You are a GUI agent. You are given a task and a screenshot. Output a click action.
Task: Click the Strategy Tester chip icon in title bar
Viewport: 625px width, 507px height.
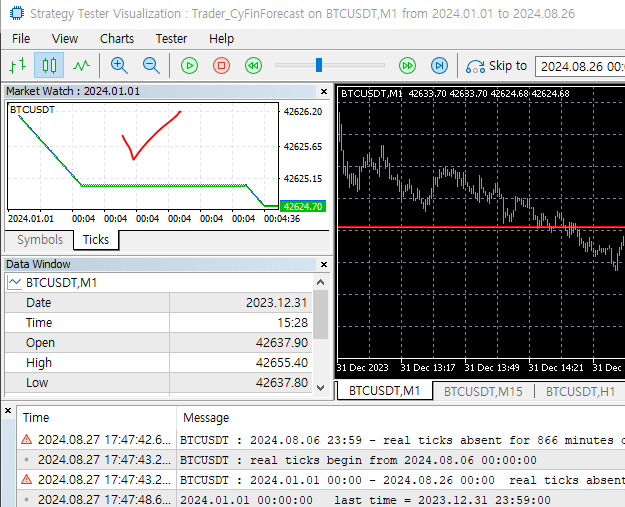click(x=16, y=13)
